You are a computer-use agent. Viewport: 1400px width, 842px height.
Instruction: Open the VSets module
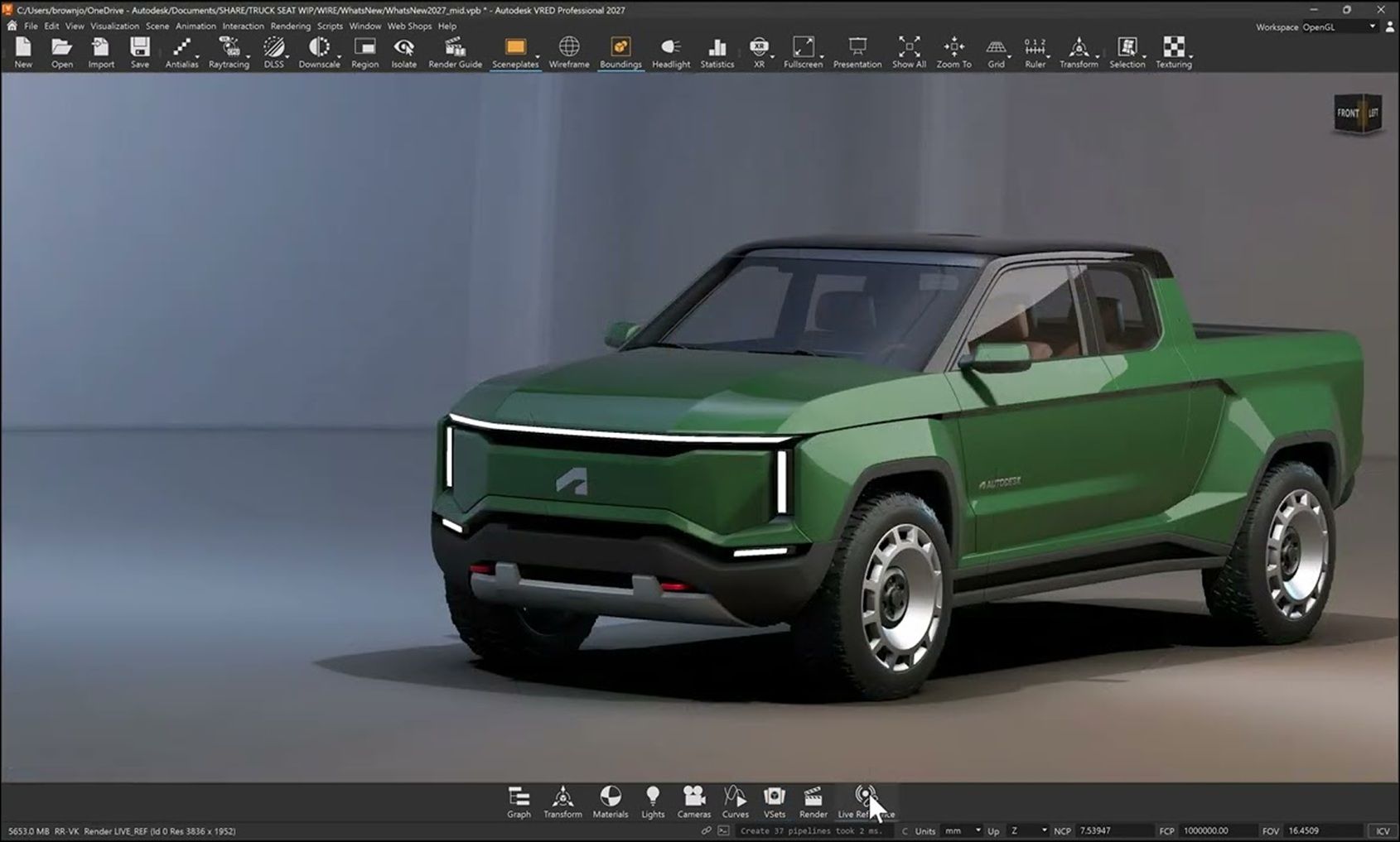coord(775,802)
